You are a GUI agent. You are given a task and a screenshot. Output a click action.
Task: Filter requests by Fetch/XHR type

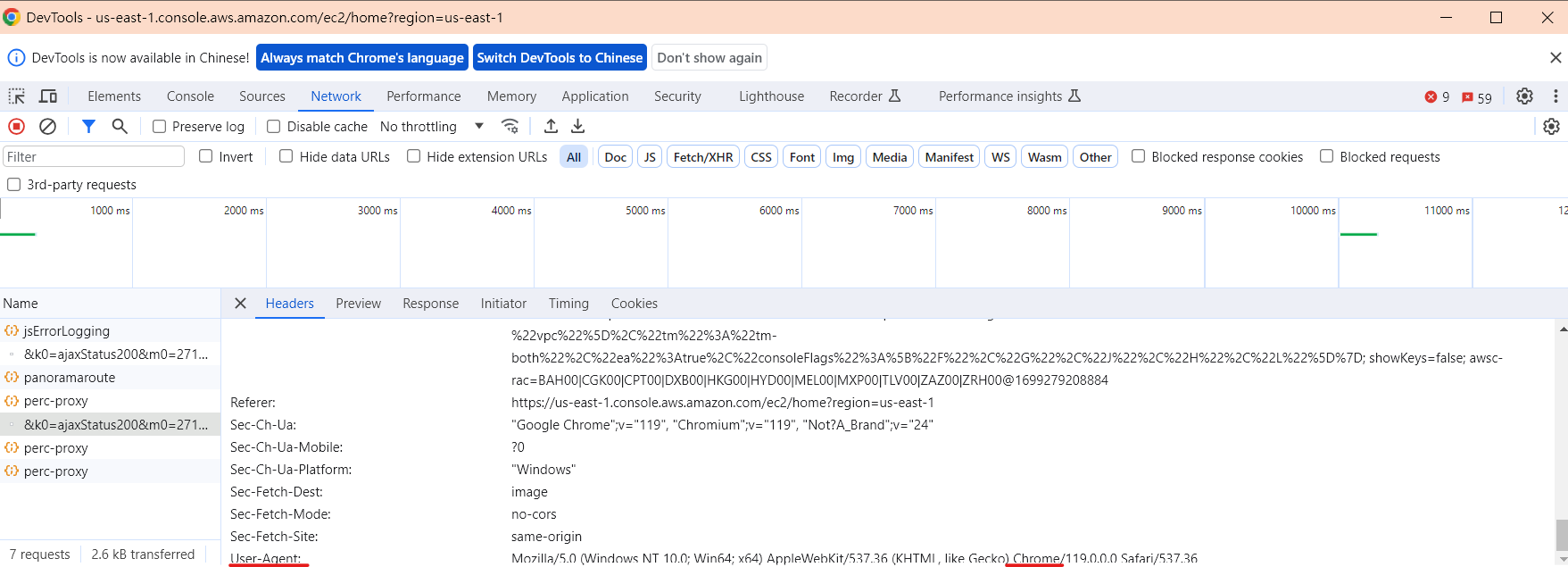pyautogui.click(x=703, y=157)
